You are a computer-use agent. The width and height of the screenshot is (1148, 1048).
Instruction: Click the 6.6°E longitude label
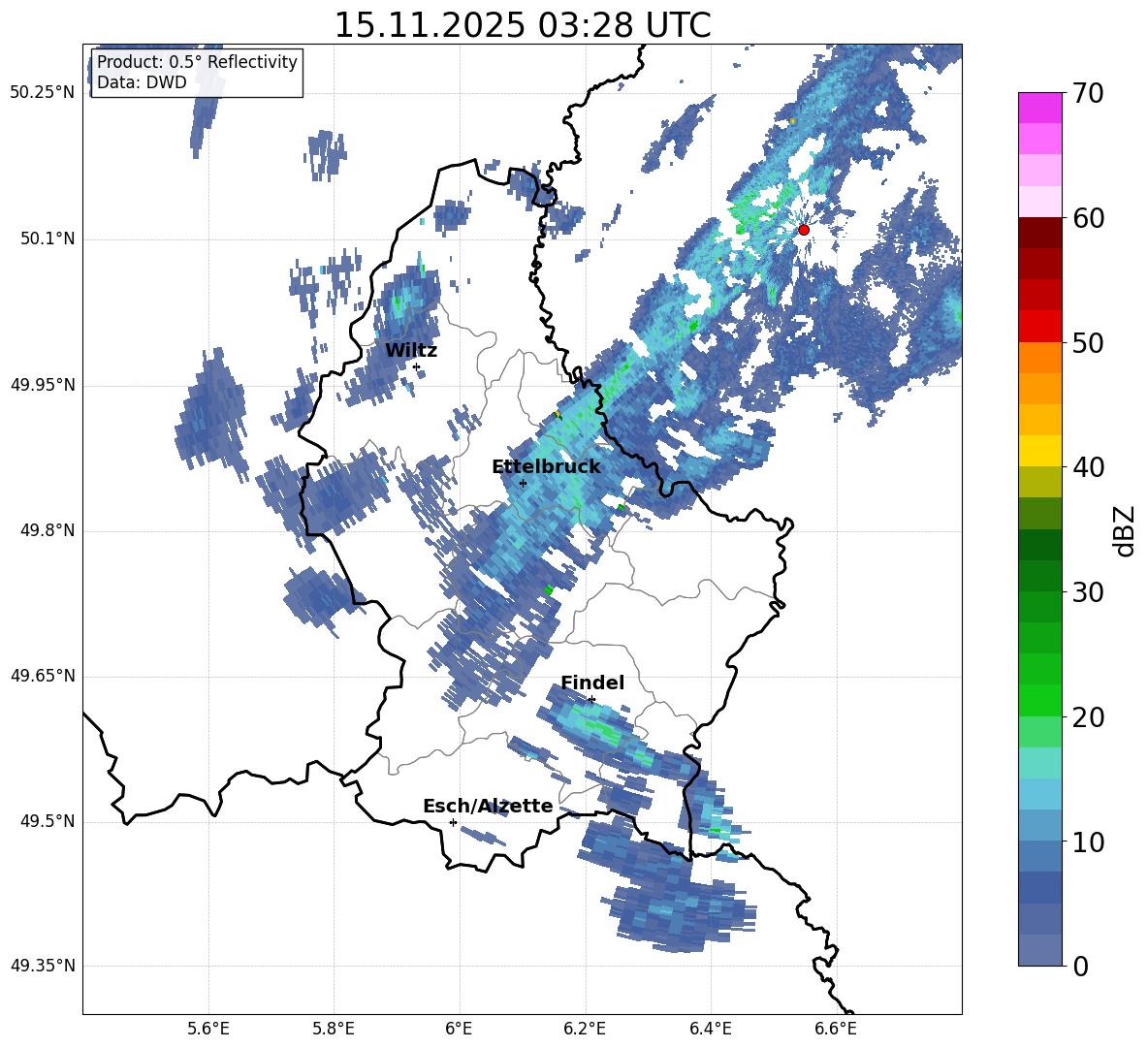tap(836, 1029)
